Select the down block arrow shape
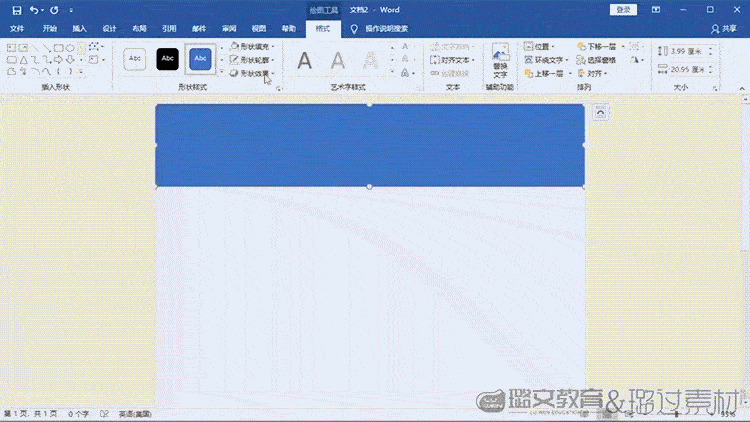The height and width of the screenshot is (422, 750). click(70, 60)
